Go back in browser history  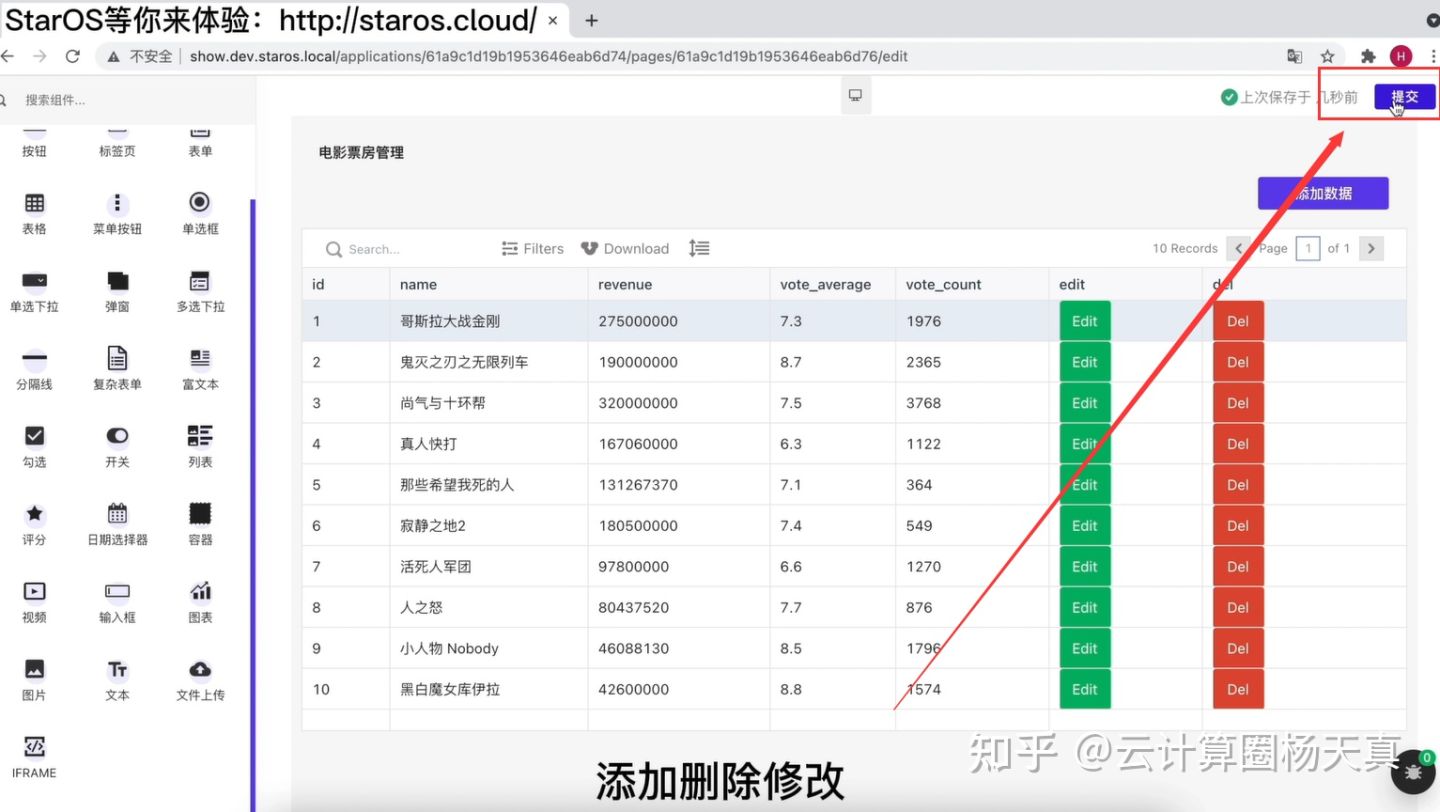8,56
